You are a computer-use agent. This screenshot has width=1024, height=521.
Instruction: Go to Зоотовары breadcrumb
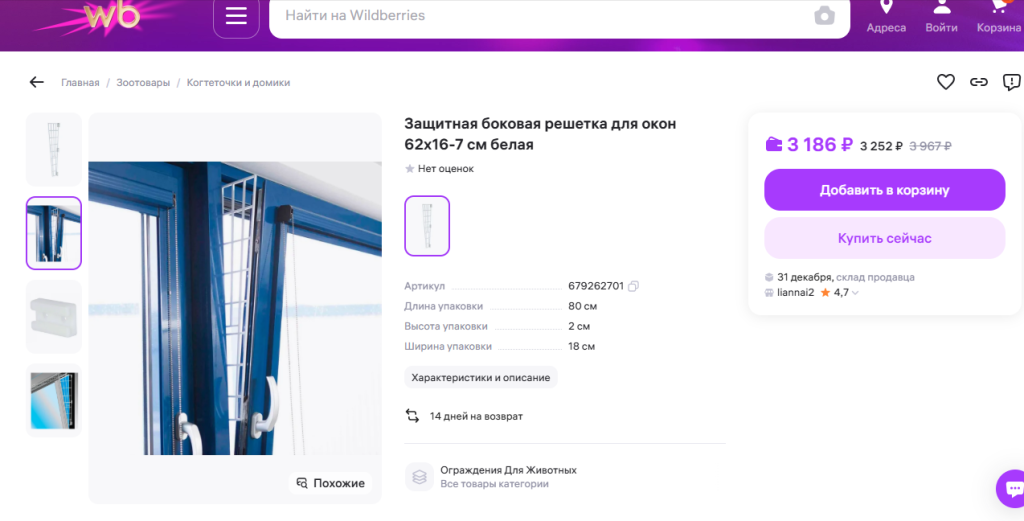143,83
